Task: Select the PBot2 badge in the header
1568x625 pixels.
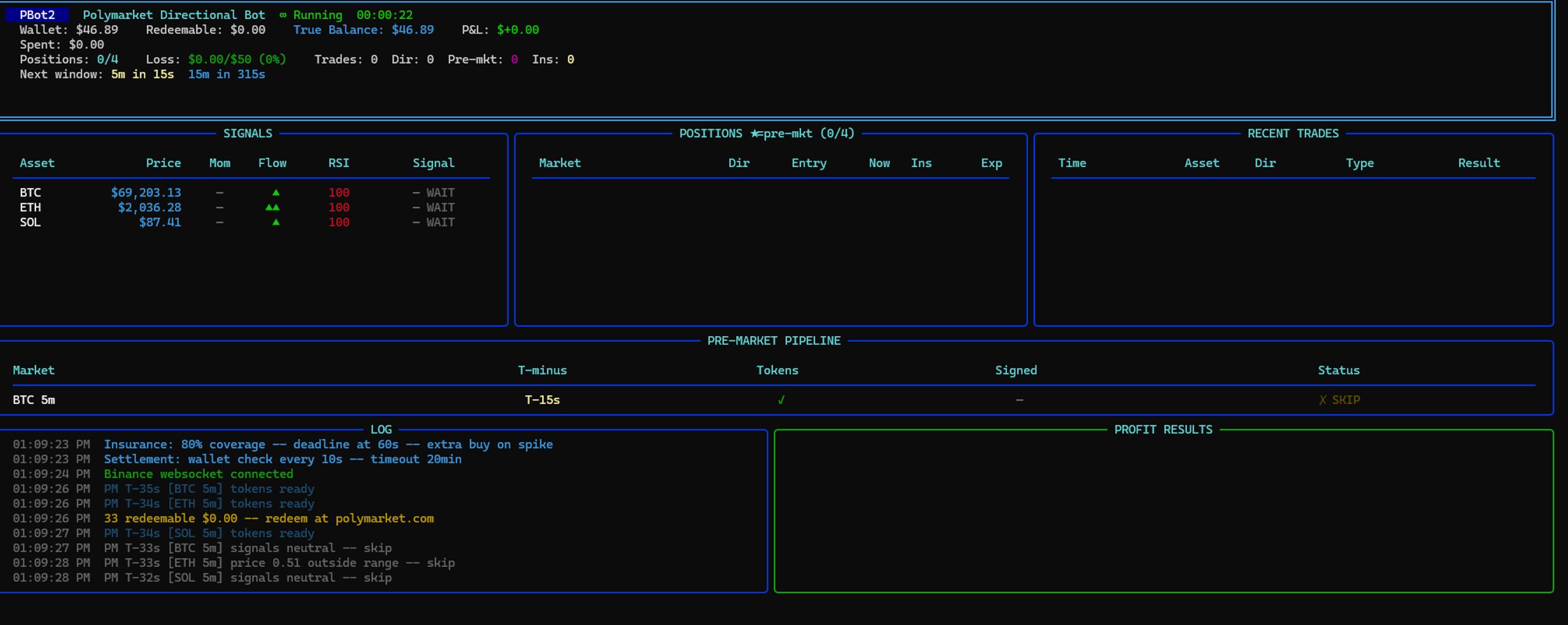Action: (x=37, y=15)
